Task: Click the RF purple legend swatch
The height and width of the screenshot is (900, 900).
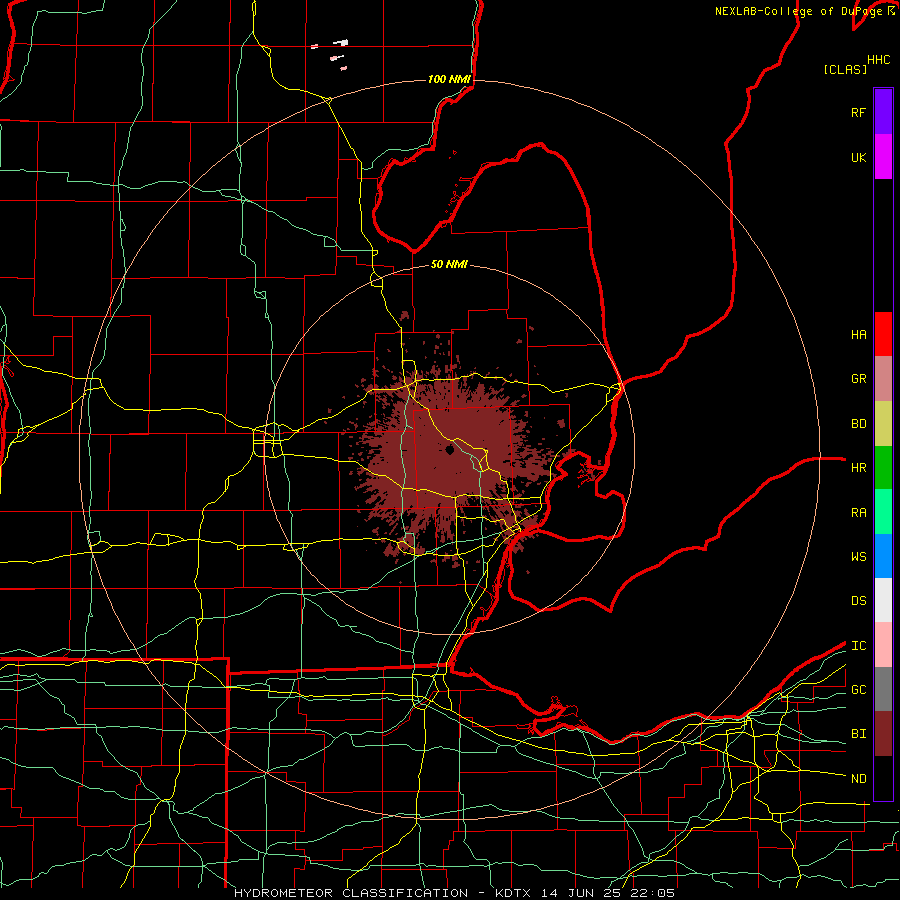Action: (883, 112)
